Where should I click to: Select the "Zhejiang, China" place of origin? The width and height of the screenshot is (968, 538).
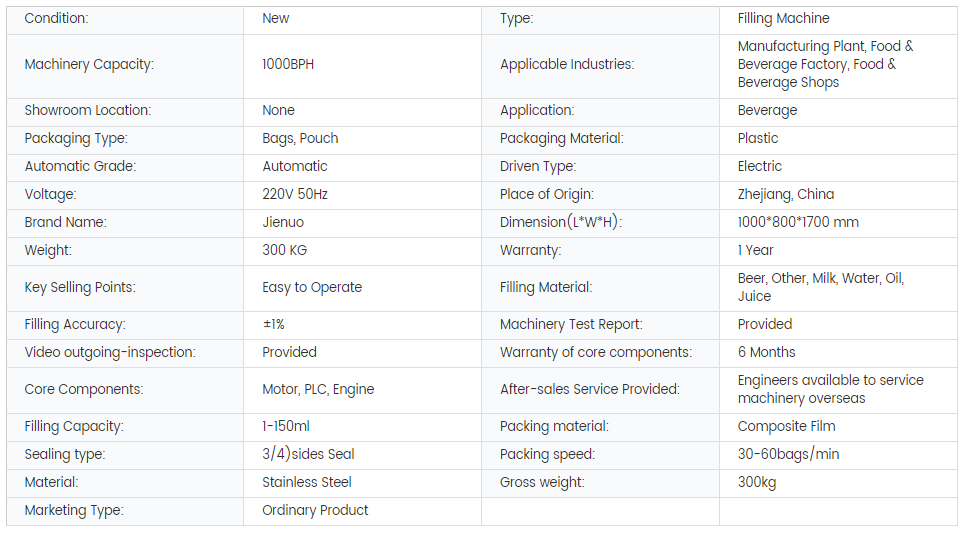click(x=785, y=194)
